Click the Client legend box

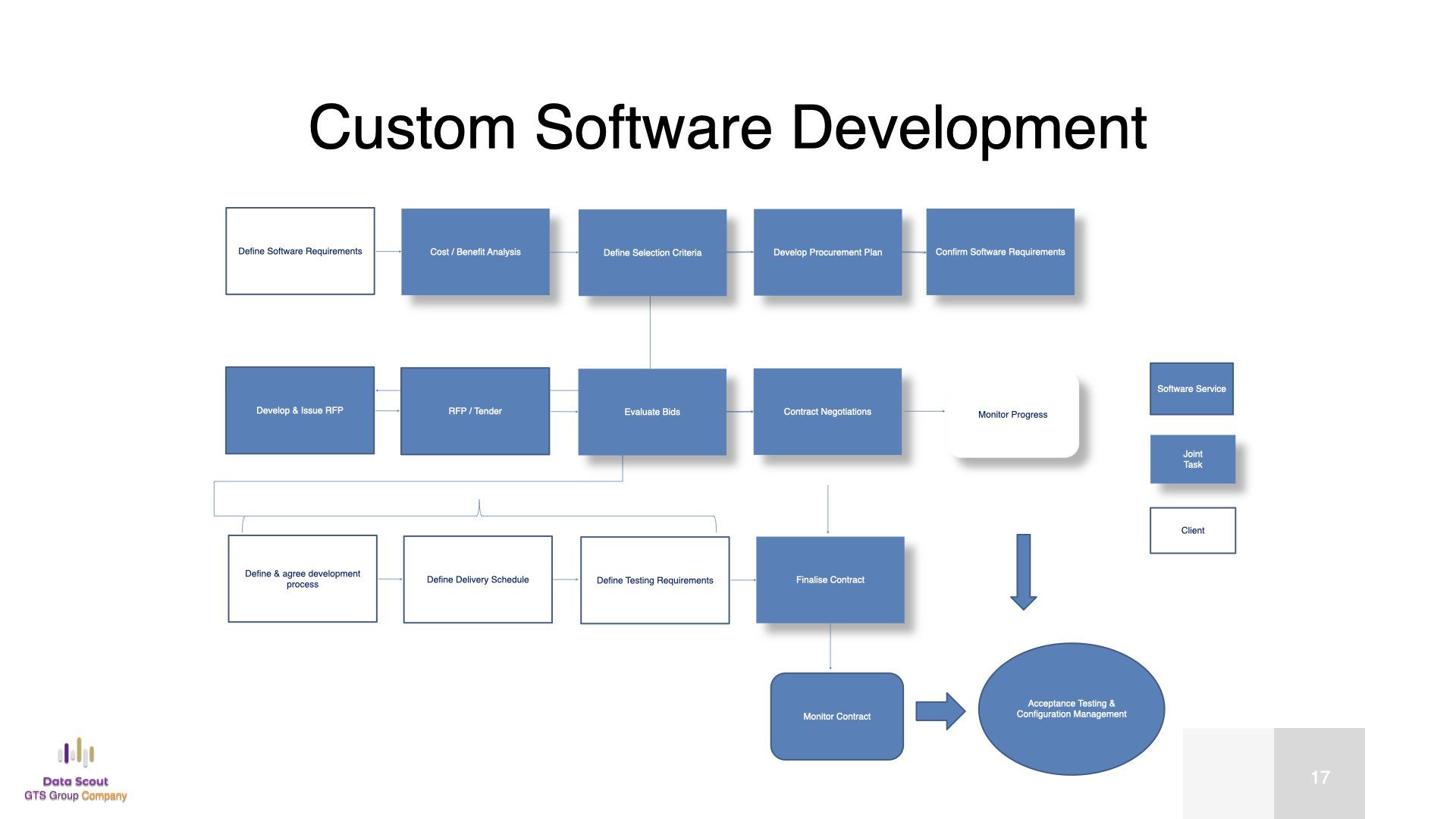(1193, 530)
